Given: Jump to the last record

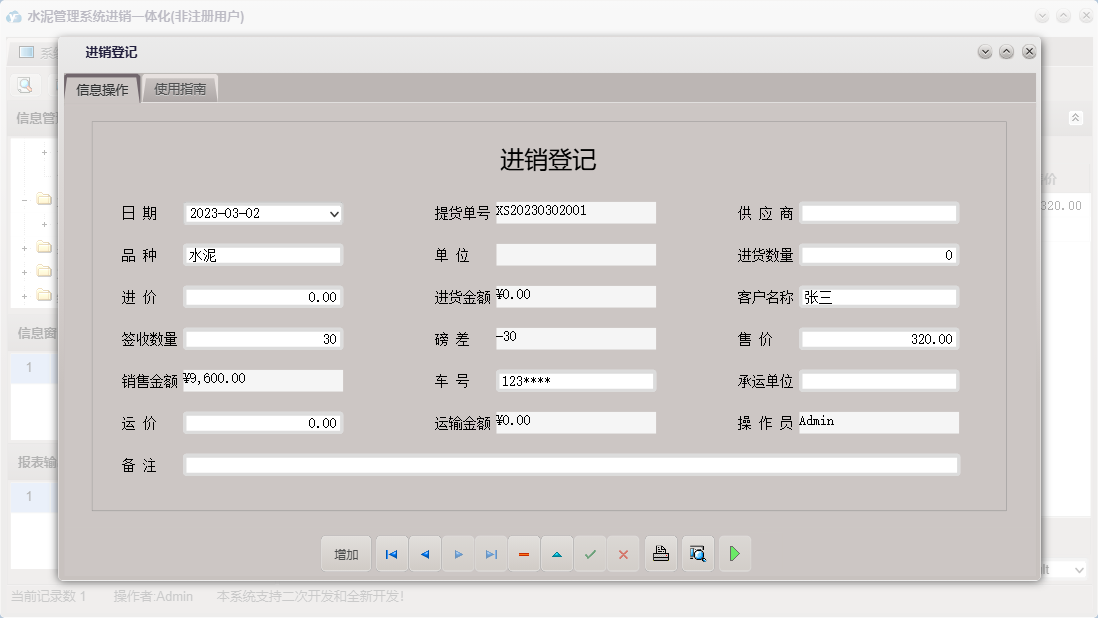Looking at the screenshot, I should (491, 553).
